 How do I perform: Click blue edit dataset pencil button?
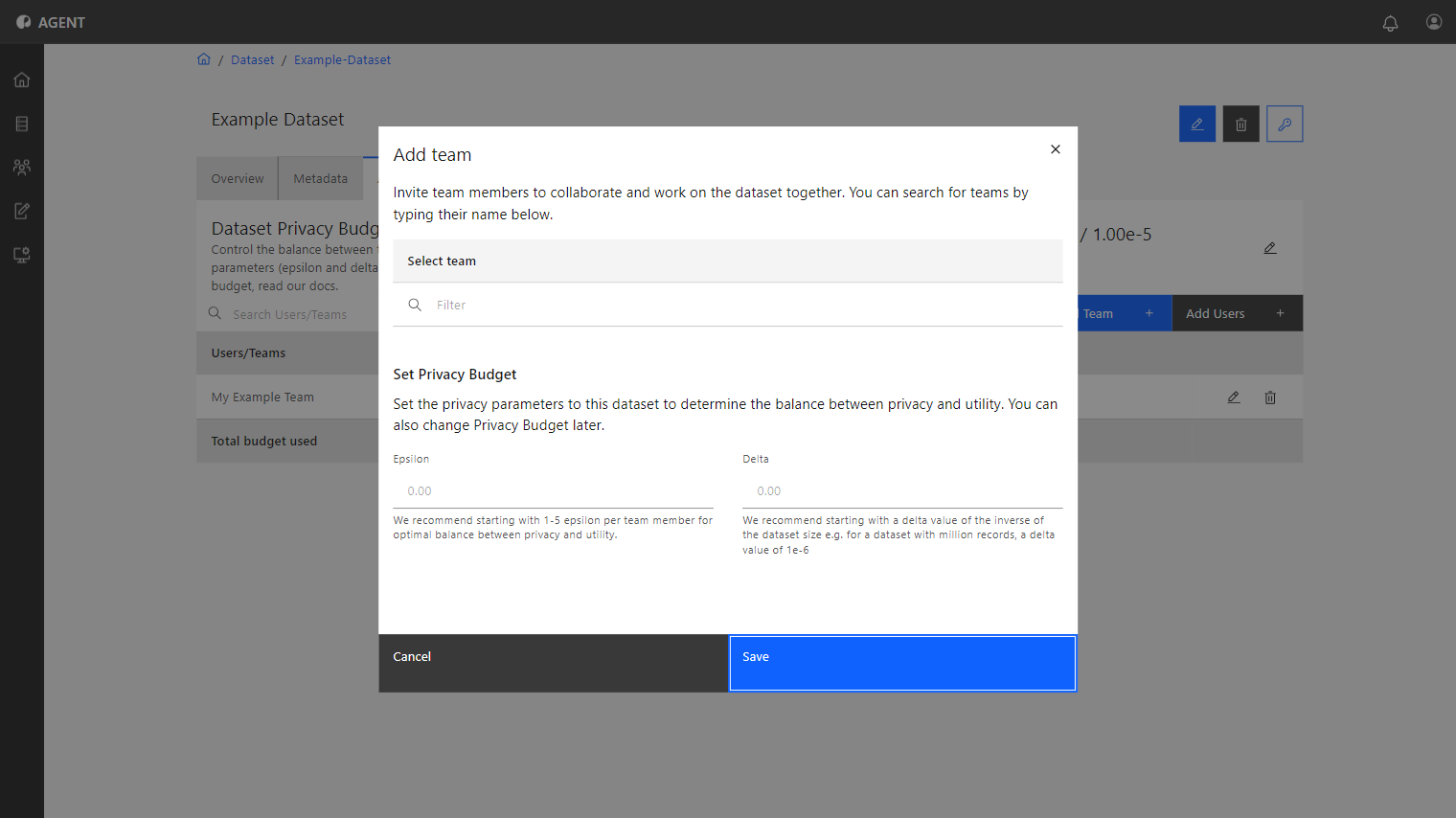coord(1197,124)
